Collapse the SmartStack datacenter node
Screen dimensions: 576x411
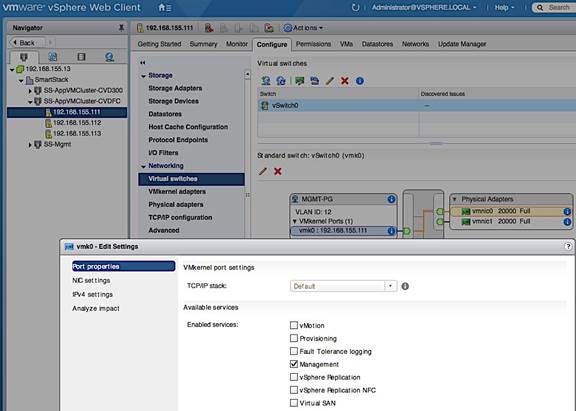pos(21,80)
